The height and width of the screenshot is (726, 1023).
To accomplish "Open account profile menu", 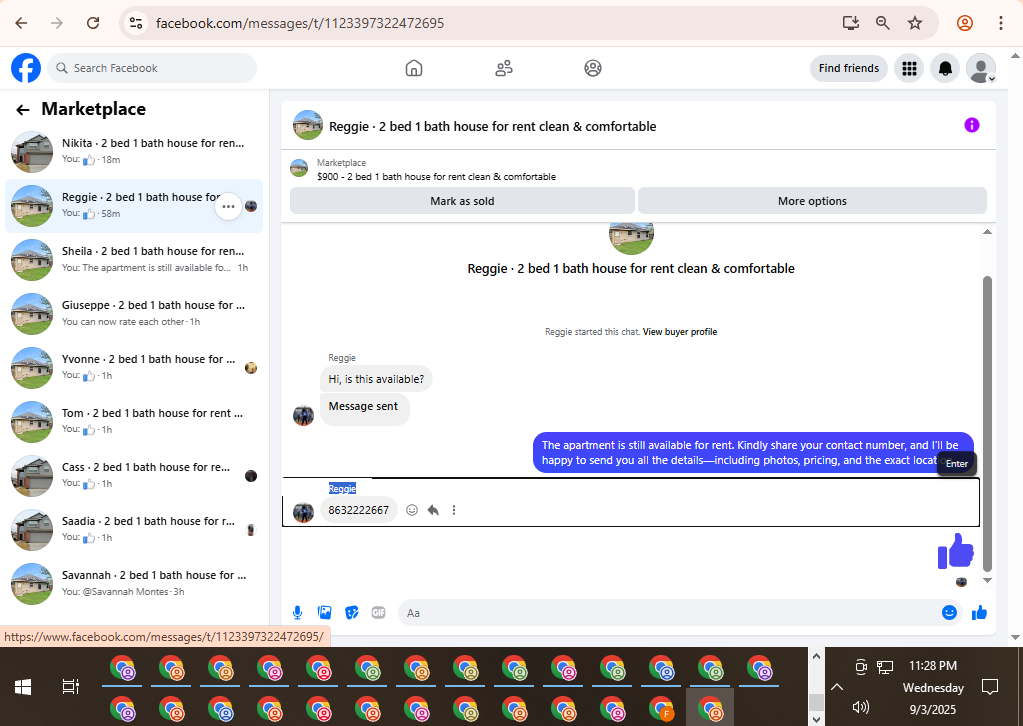I will pos(981,68).
